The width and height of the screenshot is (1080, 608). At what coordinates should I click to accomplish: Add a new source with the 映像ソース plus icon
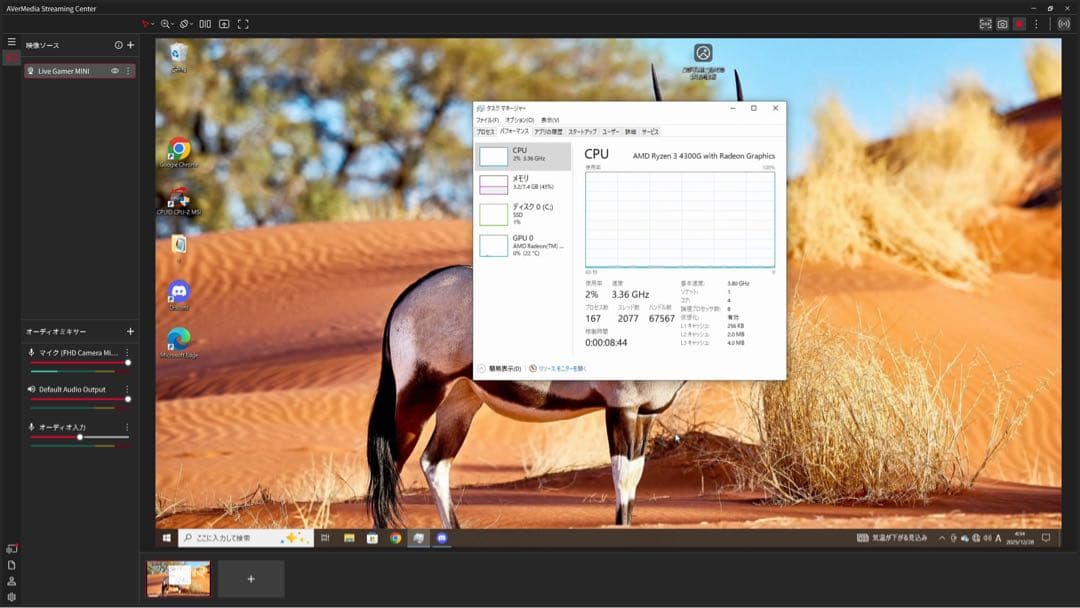131,44
